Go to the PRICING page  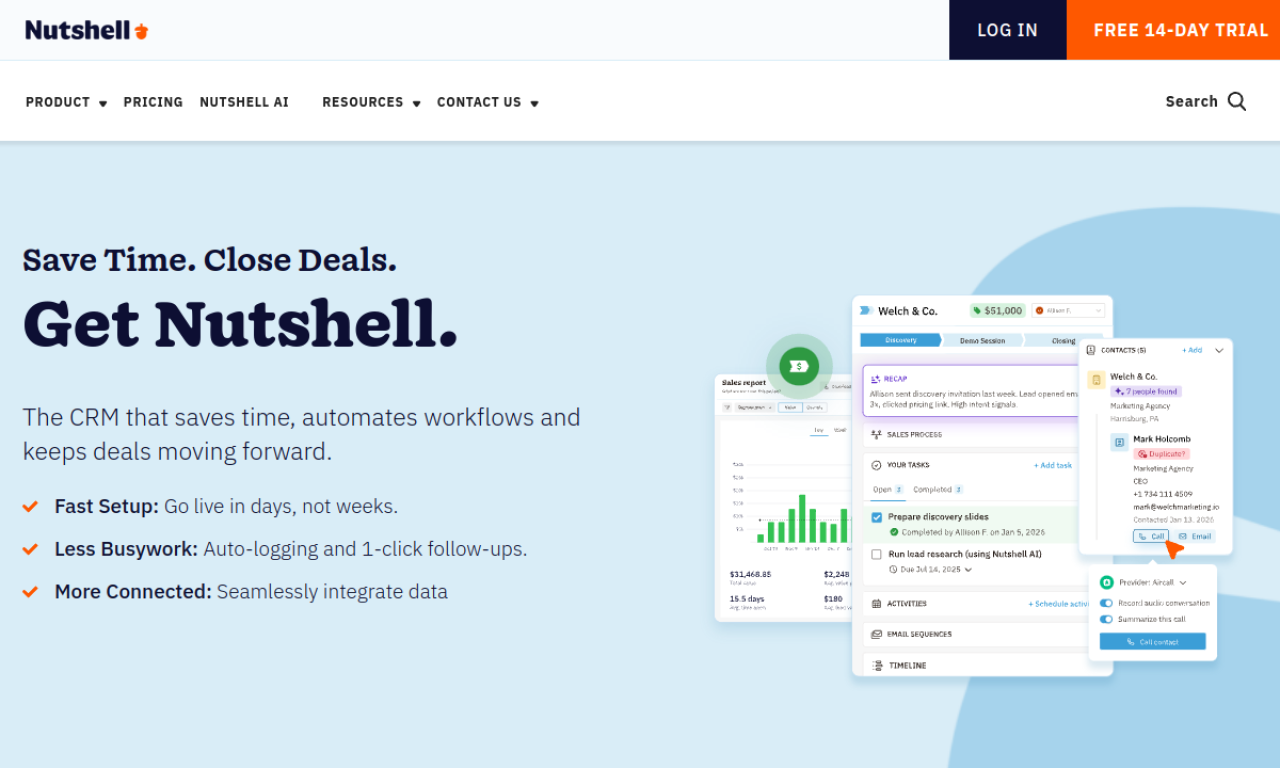[x=153, y=102]
